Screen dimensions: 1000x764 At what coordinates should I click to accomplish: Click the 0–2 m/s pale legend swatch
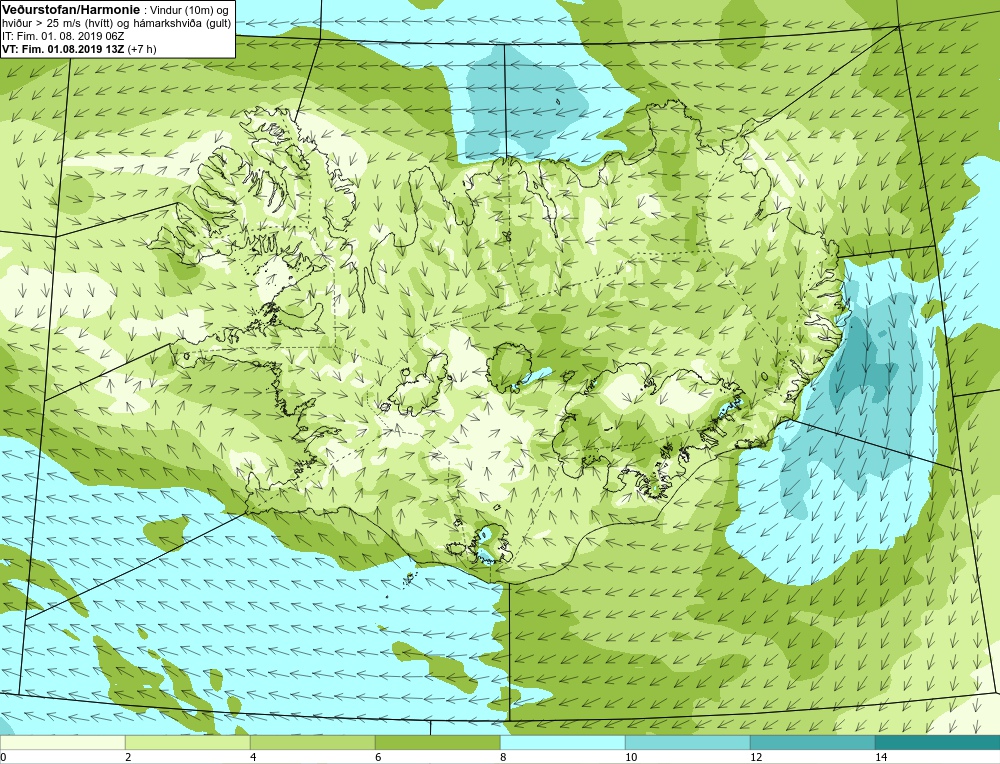(x=62, y=742)
